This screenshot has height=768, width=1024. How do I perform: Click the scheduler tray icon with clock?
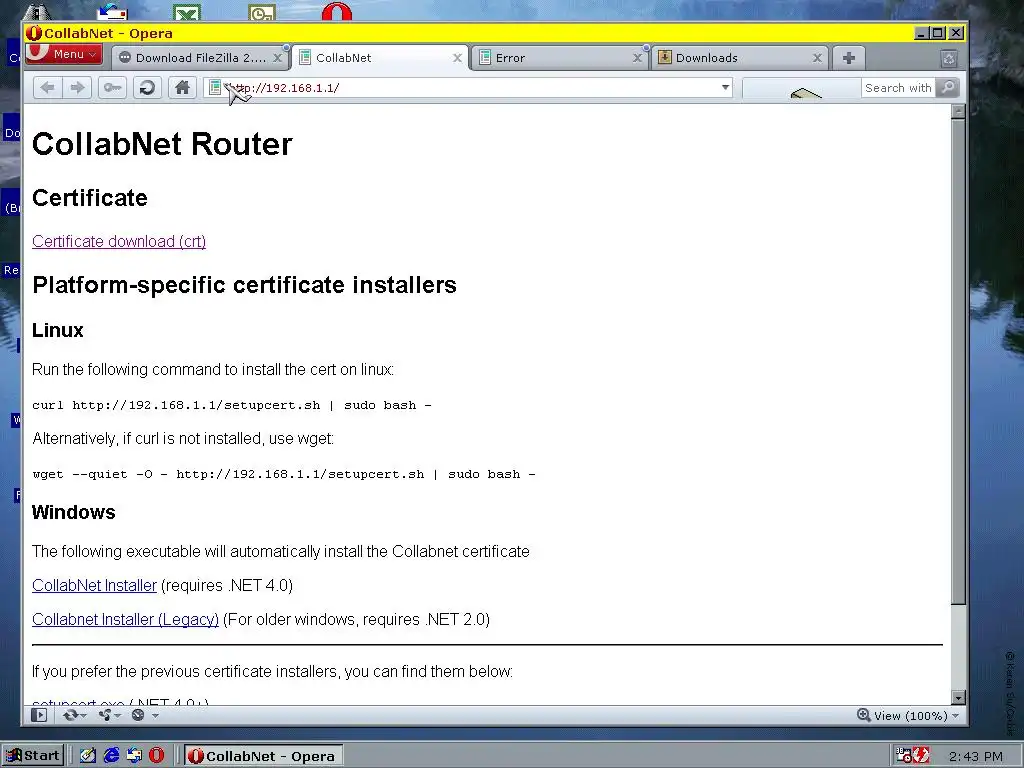pos(904,756)
